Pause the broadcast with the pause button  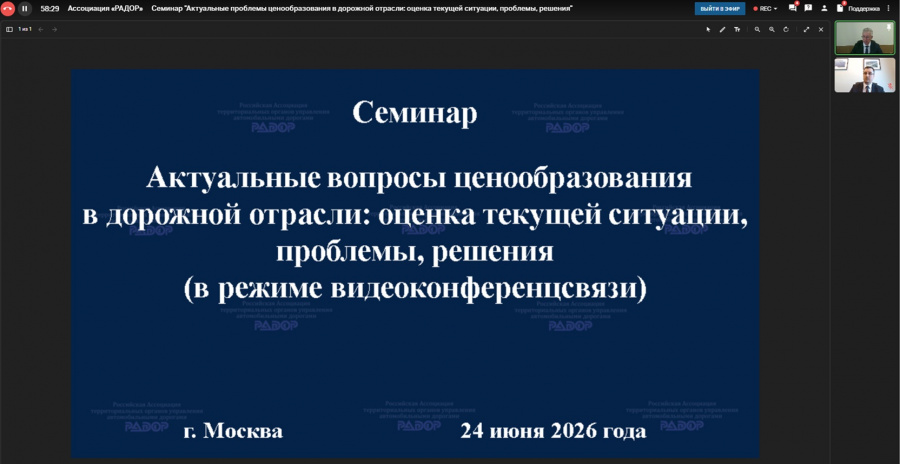pos(25,9)
